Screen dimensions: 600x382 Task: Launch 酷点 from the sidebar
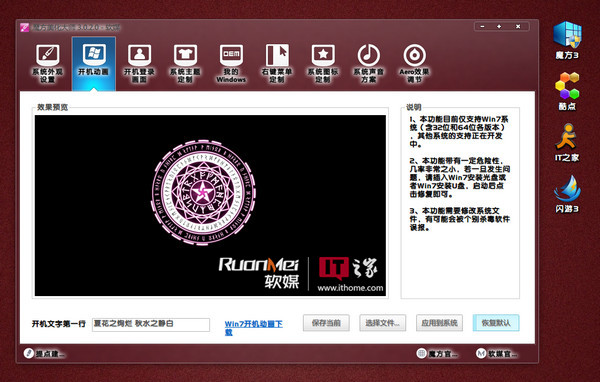[567, 91]
